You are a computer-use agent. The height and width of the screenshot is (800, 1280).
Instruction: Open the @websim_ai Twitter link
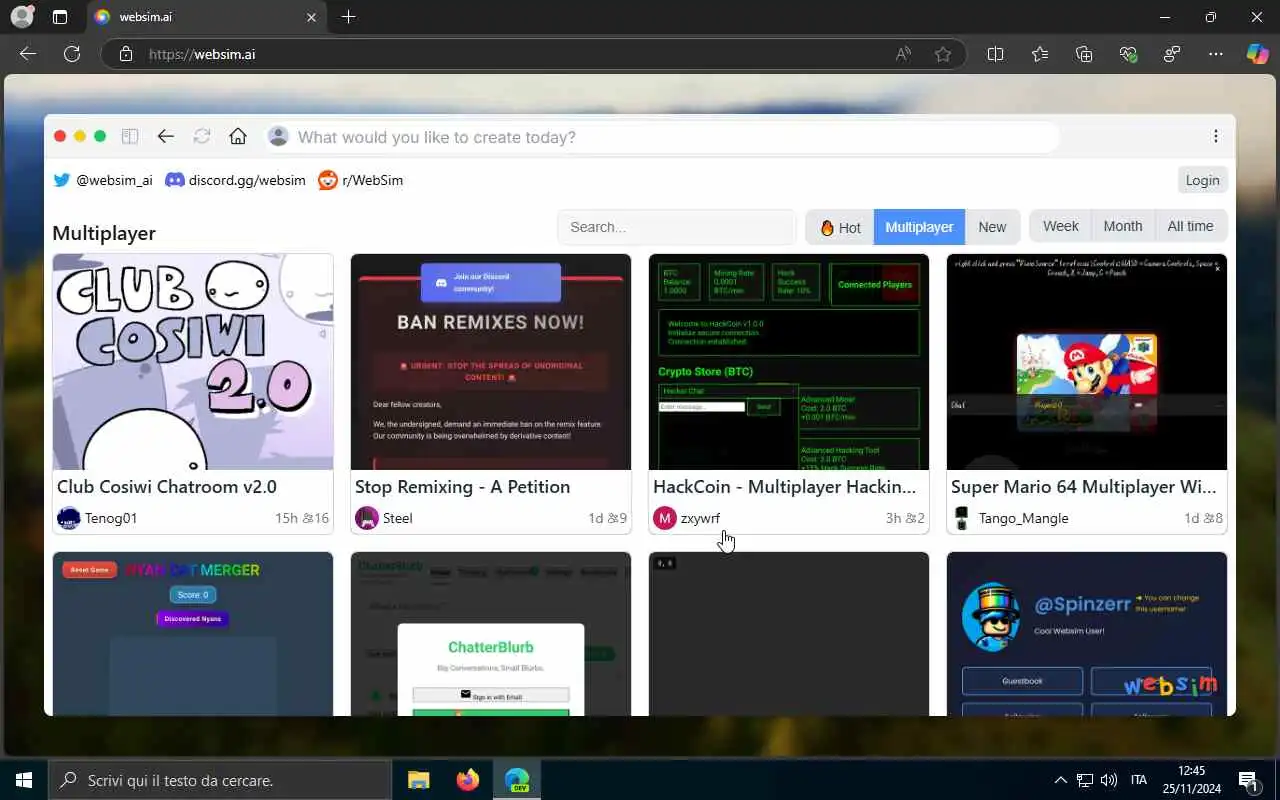coord(103,180)
